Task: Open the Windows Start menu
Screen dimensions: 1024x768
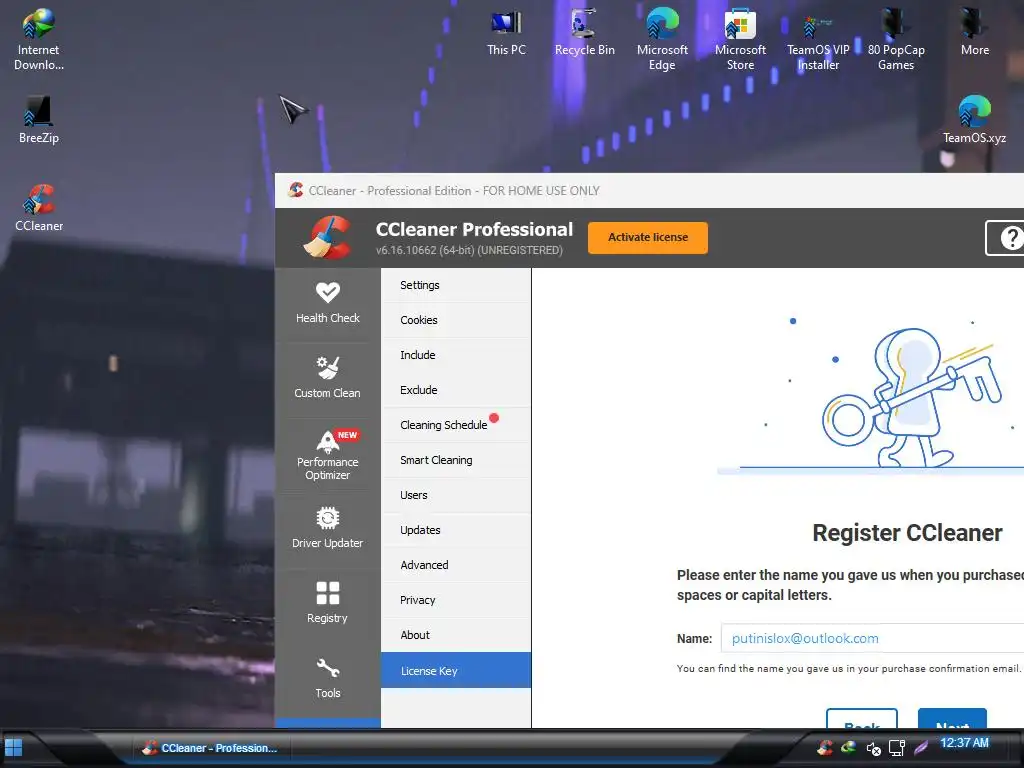Action: tap(14, 747)
